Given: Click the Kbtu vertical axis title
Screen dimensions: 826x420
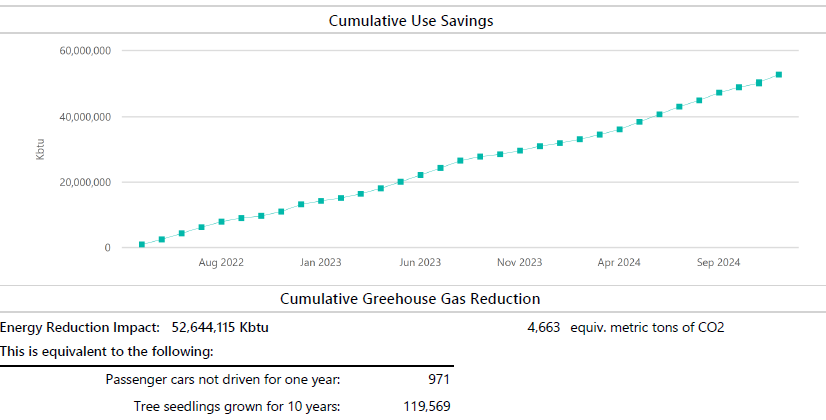Looking at the screenshot, I should (41, 149).
